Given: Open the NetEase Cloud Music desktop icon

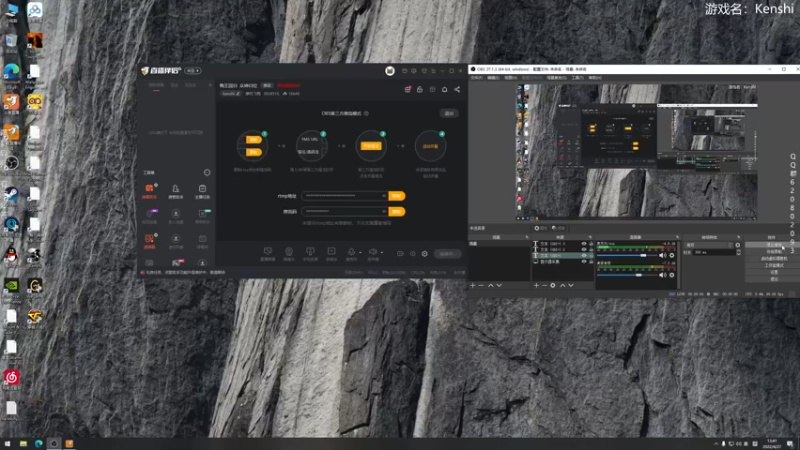Looking at the screenshot, I should coord(11,378).
